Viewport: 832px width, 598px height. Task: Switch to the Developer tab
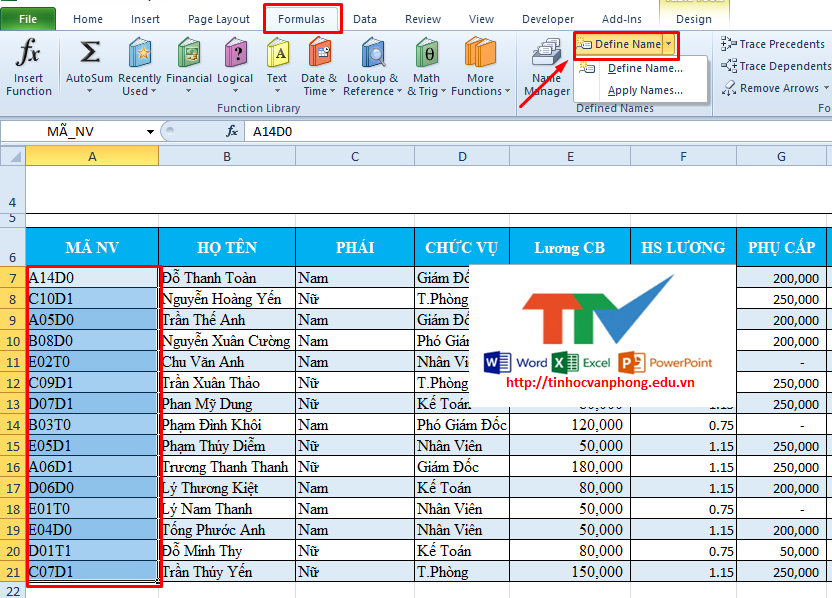tap(548, 19)
